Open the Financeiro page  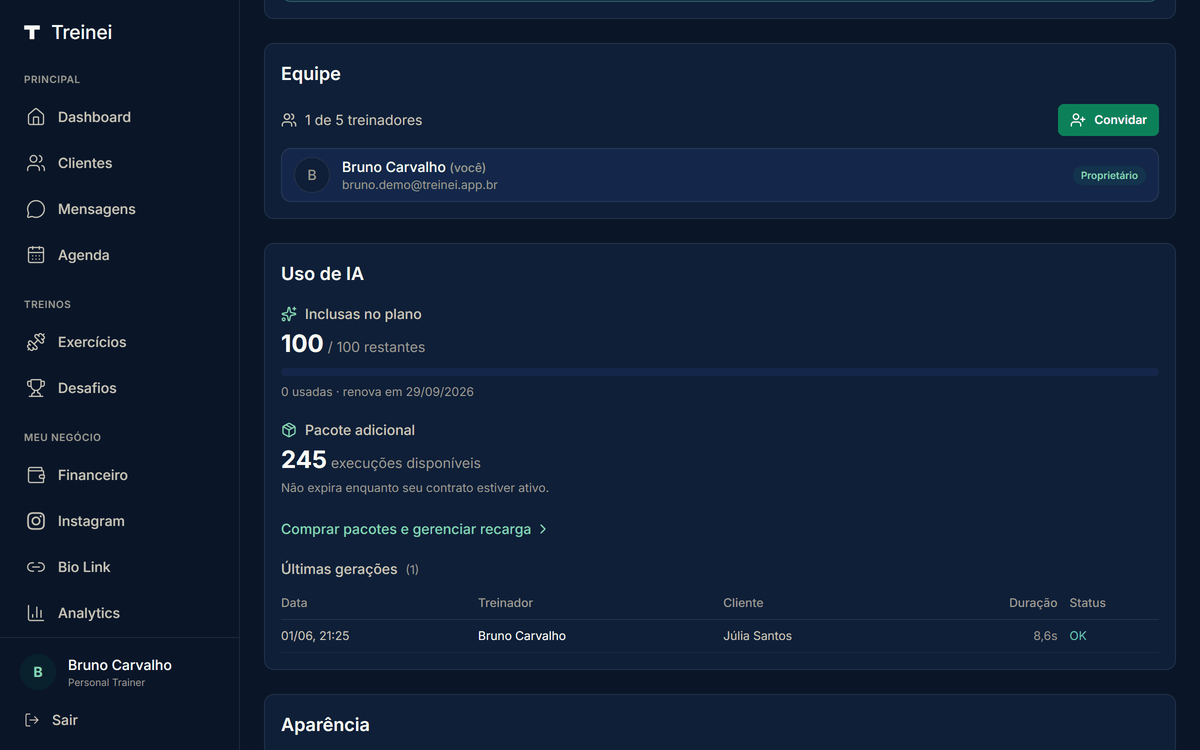[x=120, y=475]
